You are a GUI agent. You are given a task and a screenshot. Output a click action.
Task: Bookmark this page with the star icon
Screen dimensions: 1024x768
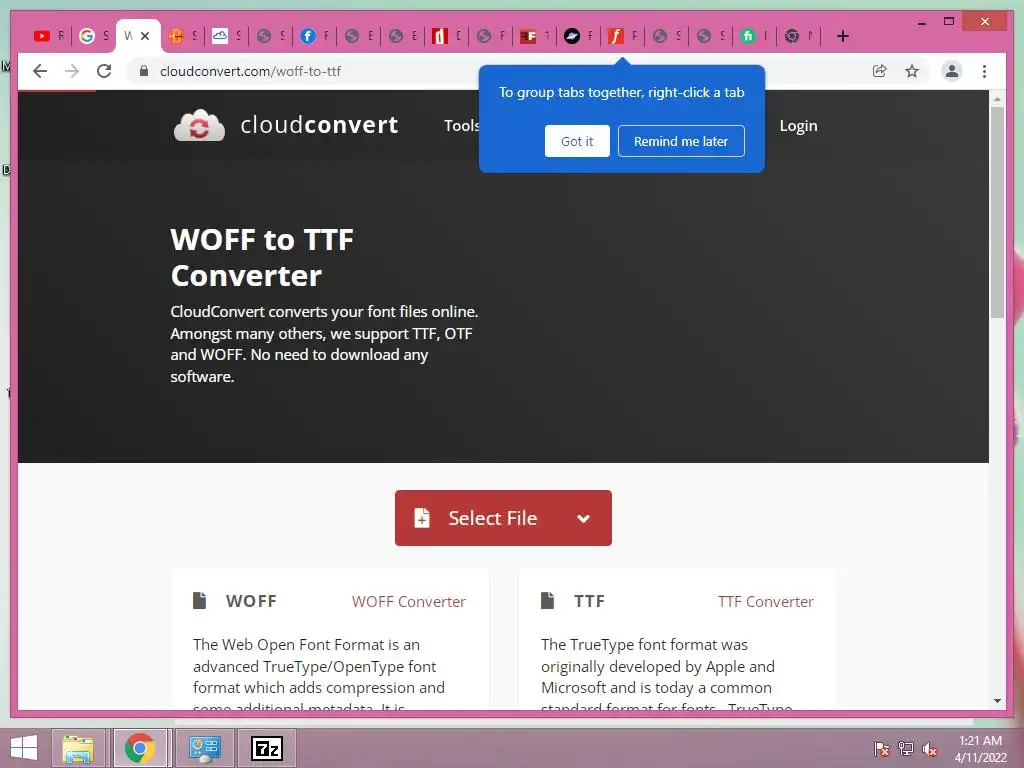pos(912,71)
